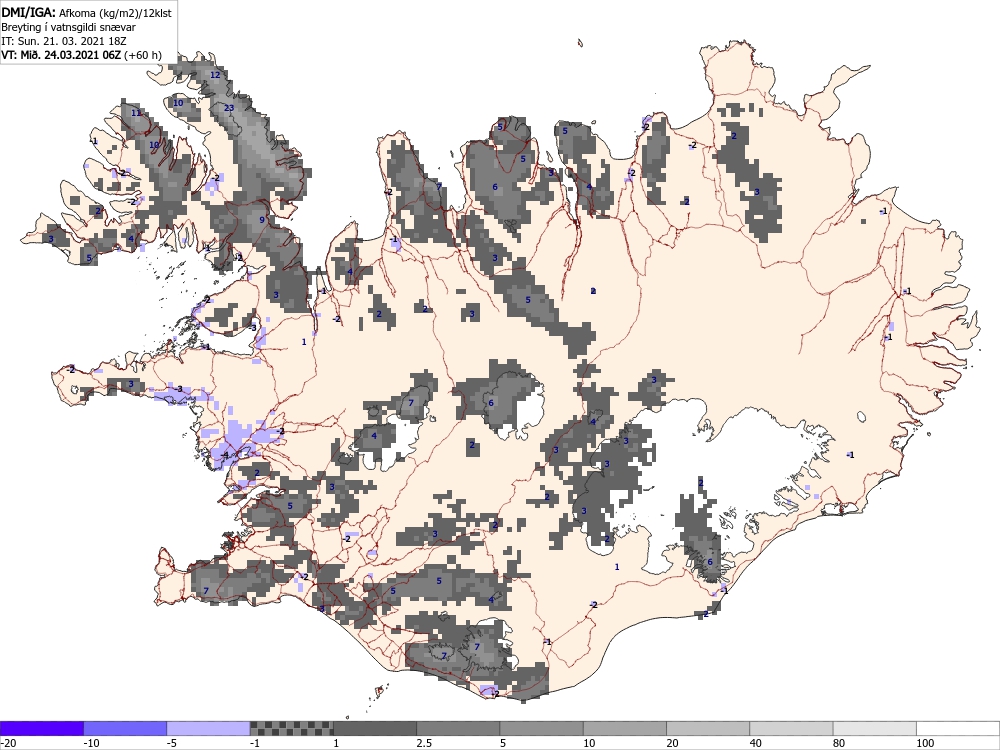Image resolution: width=1000 pixels, height=750 pixels.
Task: Select the 'Breyting í vatnsgildi snævar' subtitle text
Action: coord(68,27)
